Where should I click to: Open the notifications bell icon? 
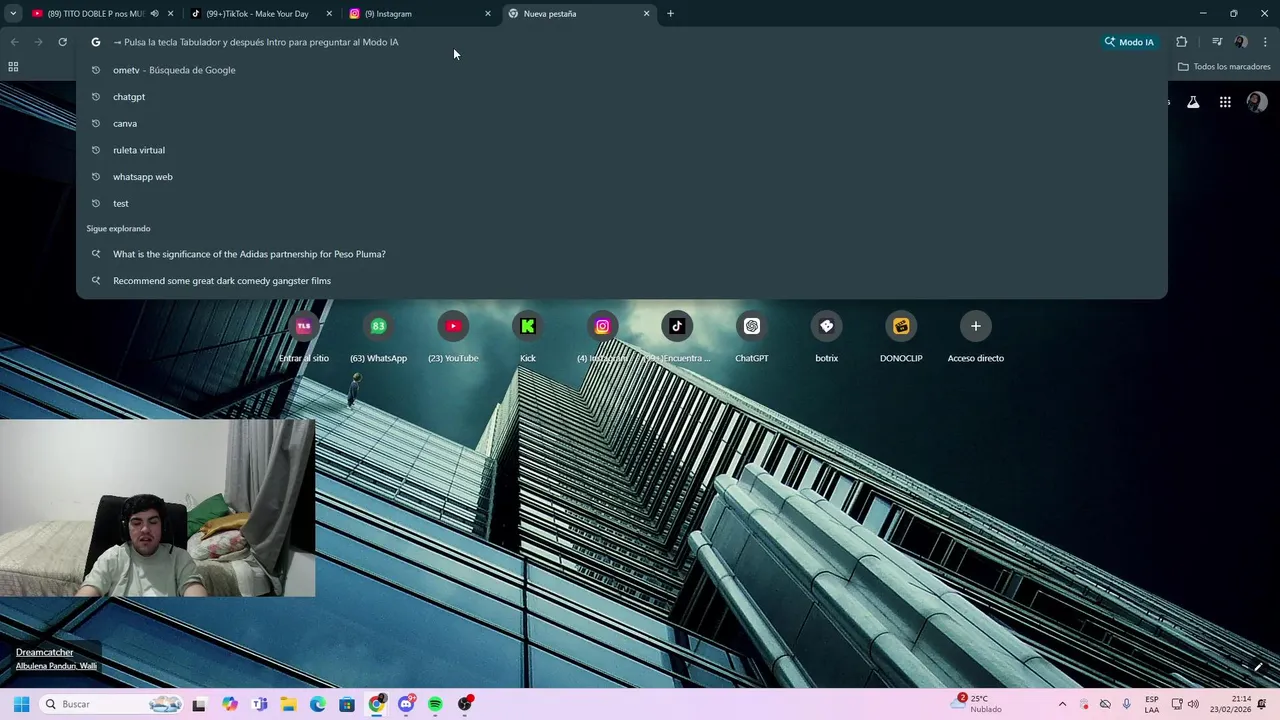pos(1262,704)
